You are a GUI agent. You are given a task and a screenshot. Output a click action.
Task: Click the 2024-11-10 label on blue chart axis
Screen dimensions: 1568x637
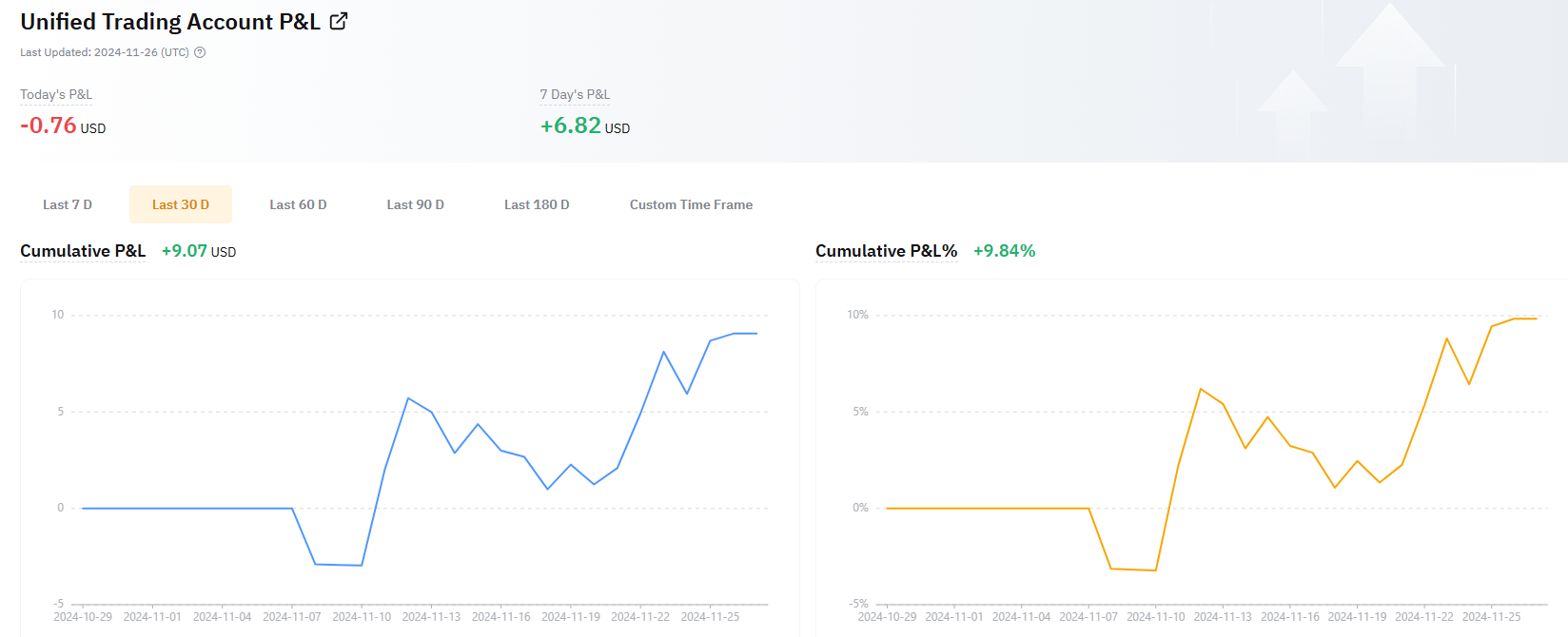(362, 617)
